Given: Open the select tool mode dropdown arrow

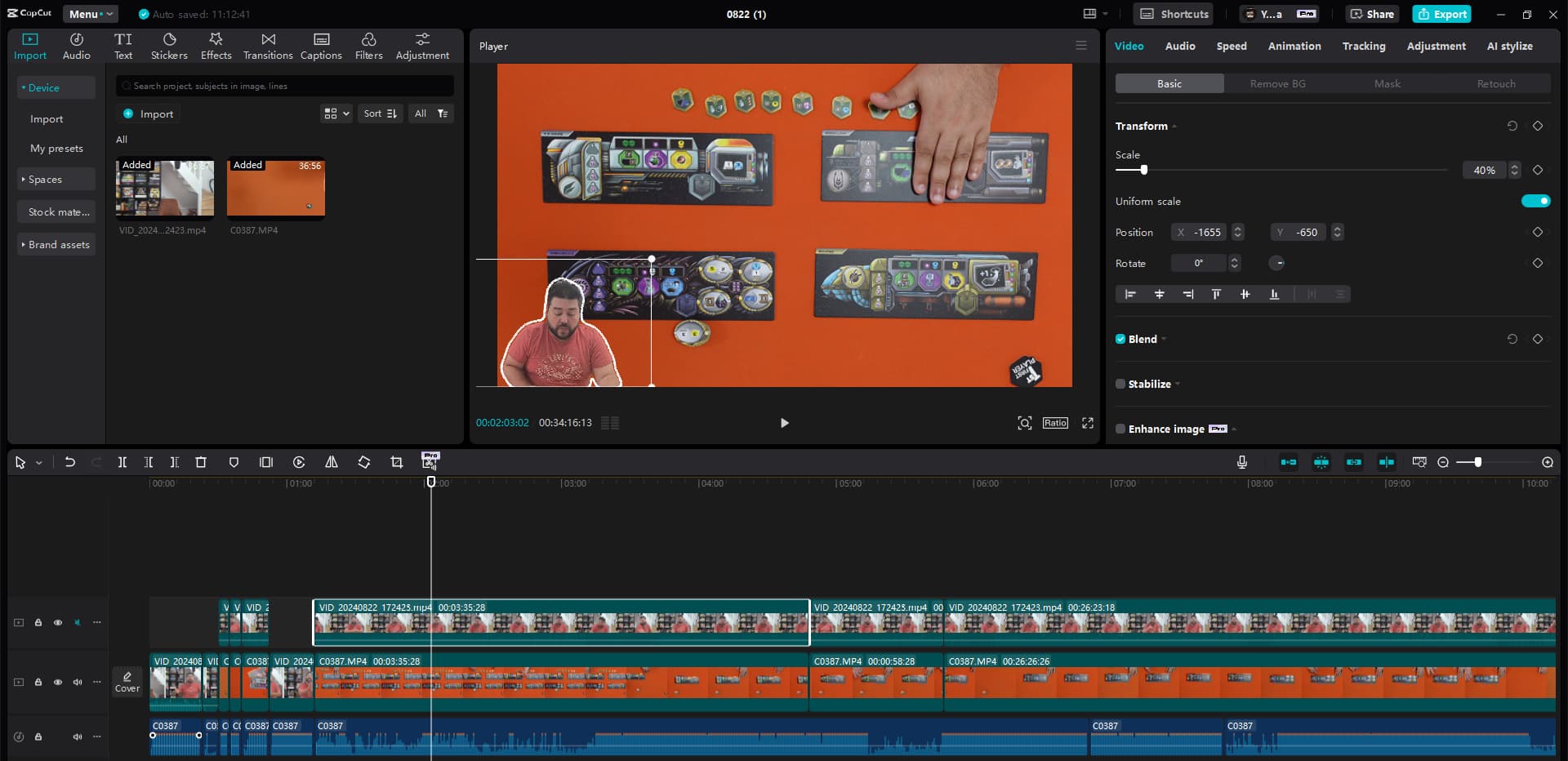Looking at the screenshot, I should click(x=38, y=463).
